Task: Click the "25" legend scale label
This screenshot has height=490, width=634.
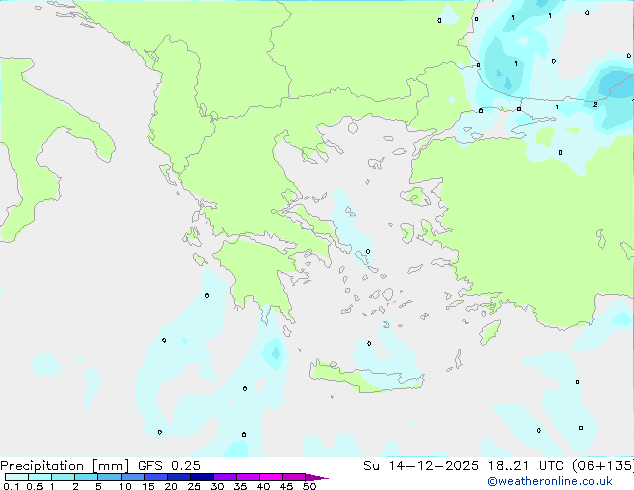Action: (194, 486)
